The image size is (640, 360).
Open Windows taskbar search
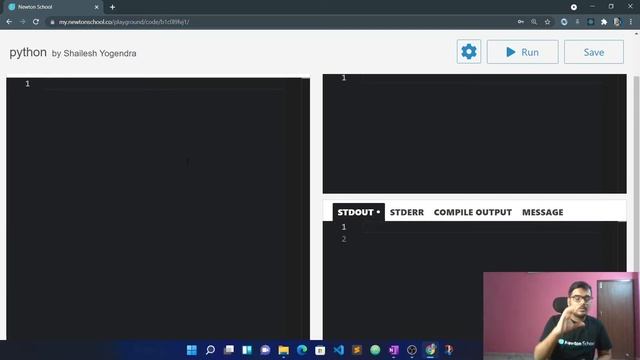click(x=210, y=350)
